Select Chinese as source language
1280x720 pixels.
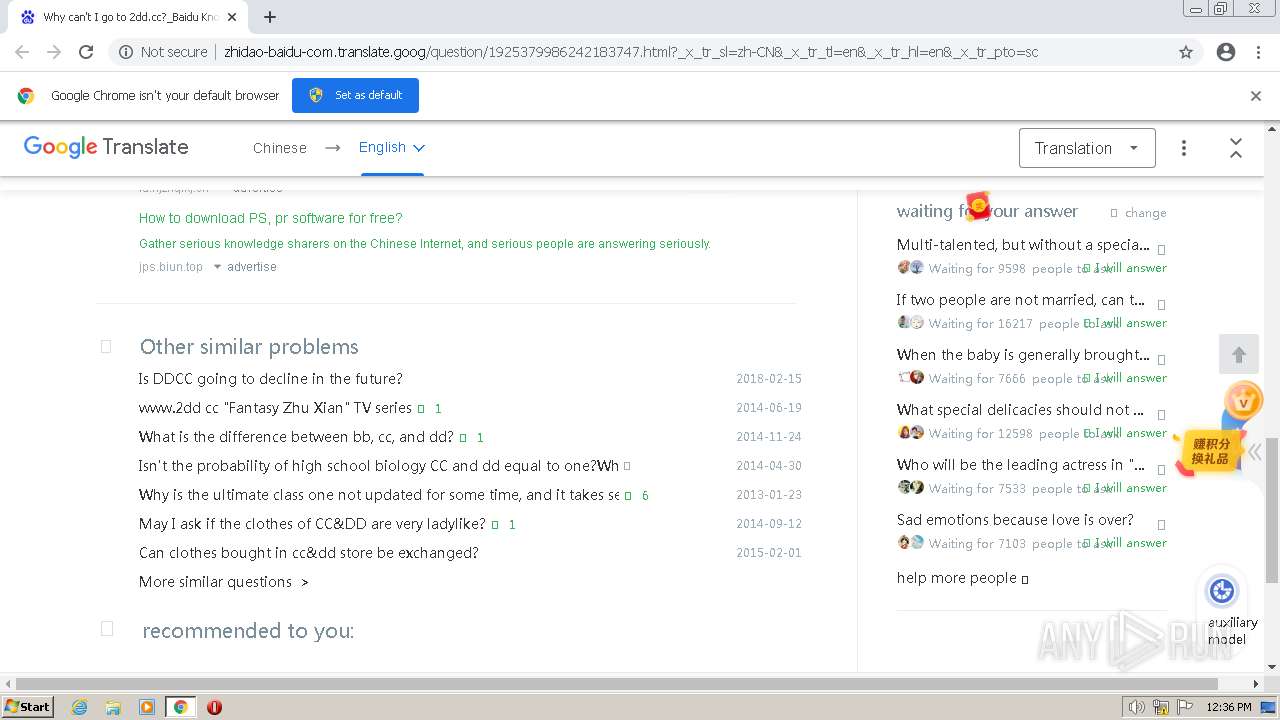click(280, 148)
